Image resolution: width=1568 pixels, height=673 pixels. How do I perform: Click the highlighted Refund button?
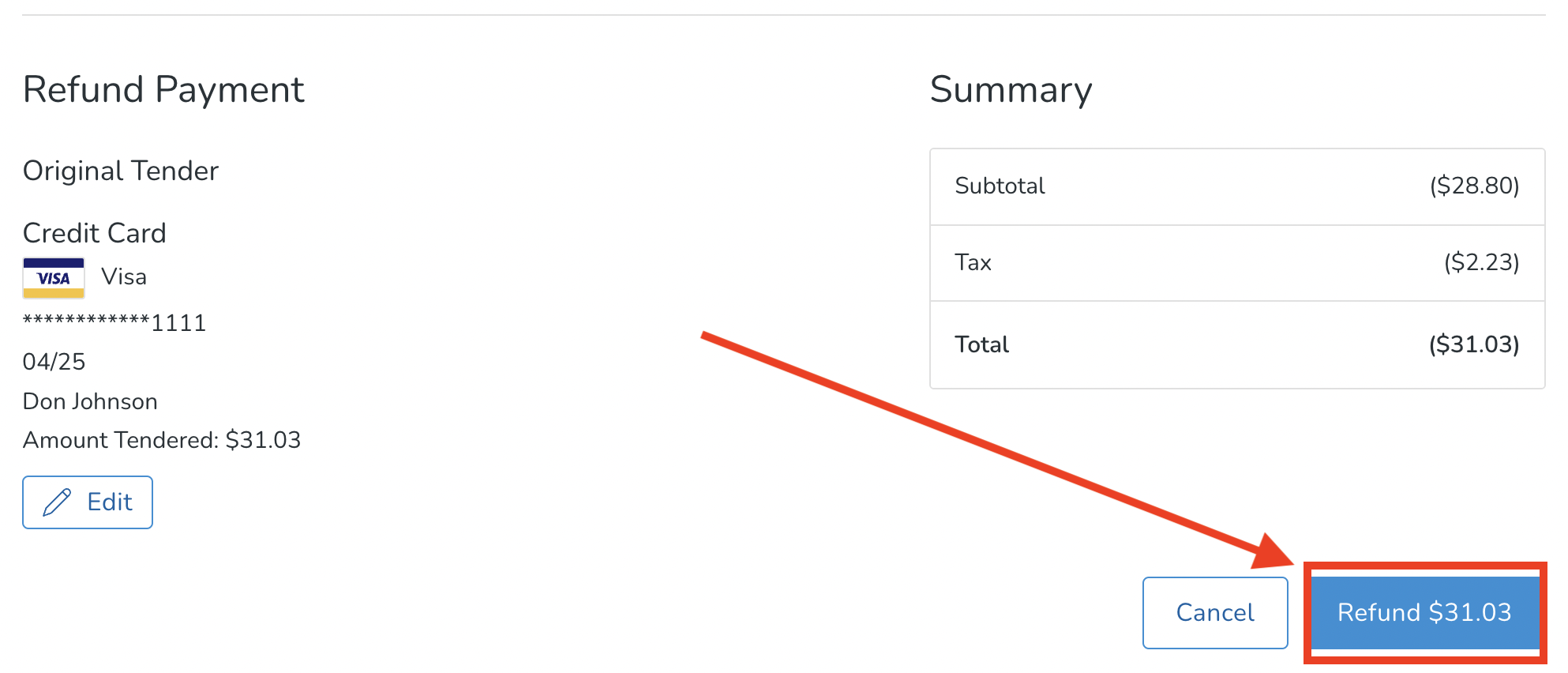click(1424, 612)
